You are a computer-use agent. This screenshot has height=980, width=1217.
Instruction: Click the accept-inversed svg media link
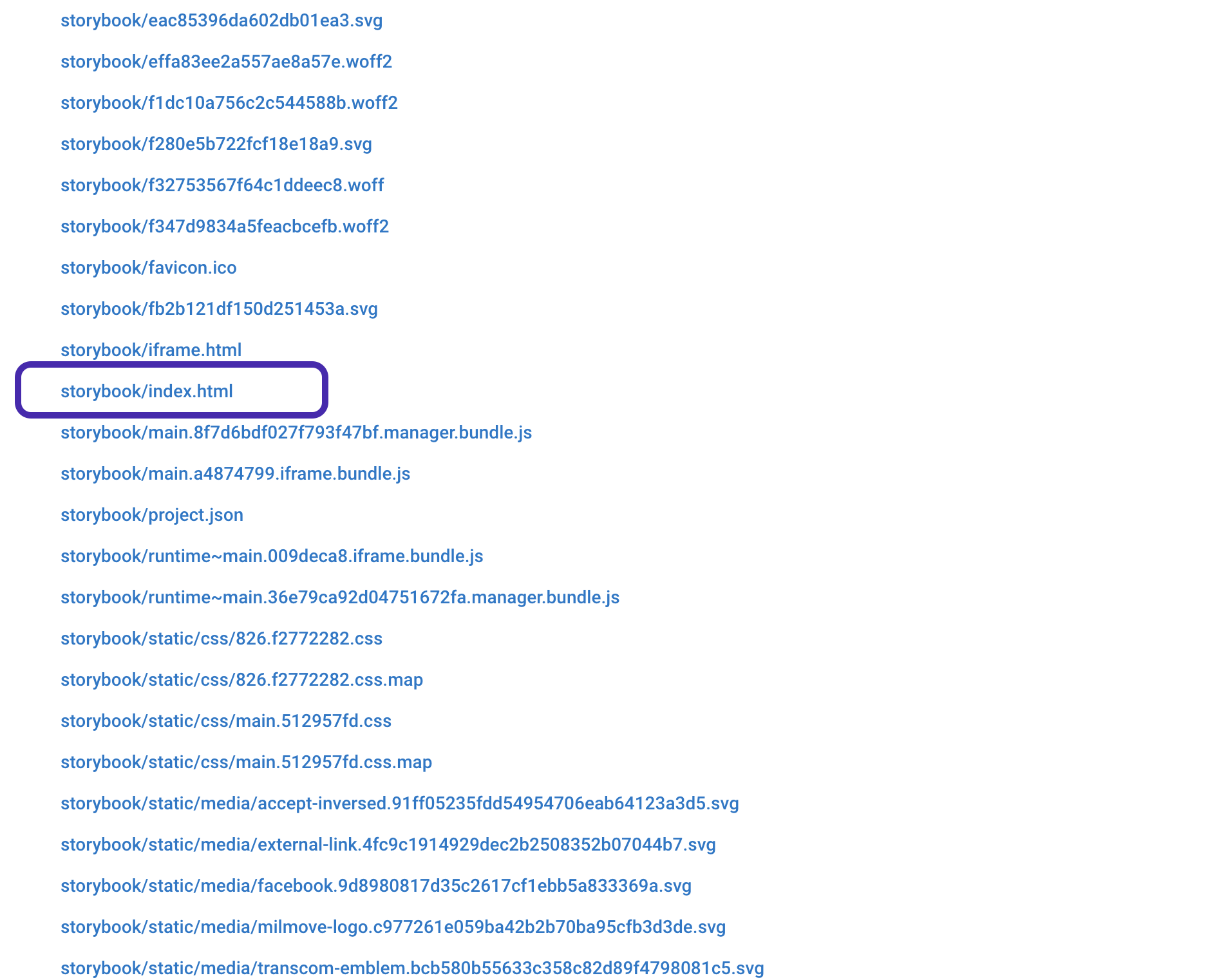pos(399,803)
